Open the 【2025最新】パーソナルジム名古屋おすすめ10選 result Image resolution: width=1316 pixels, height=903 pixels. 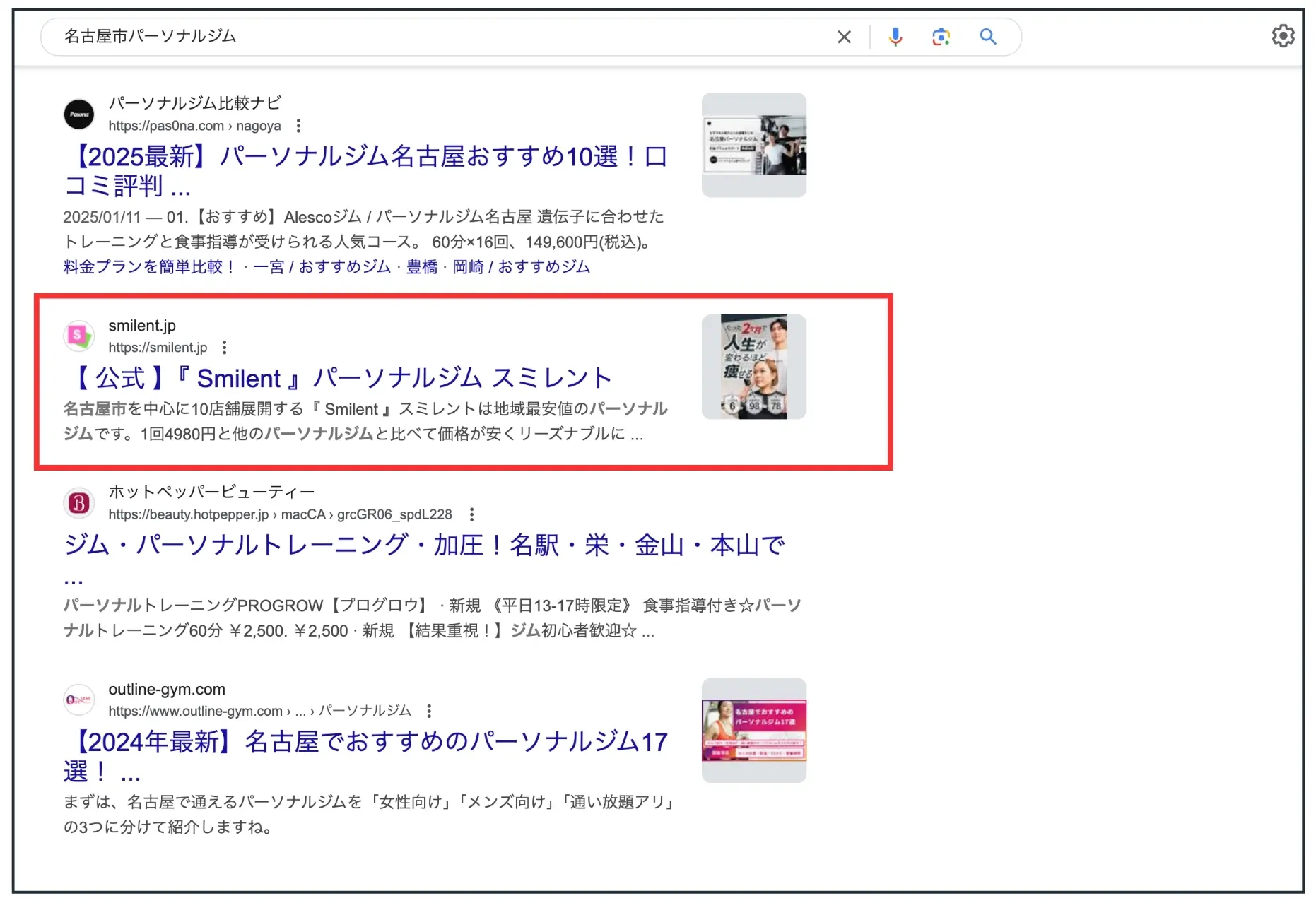[365, 171]
